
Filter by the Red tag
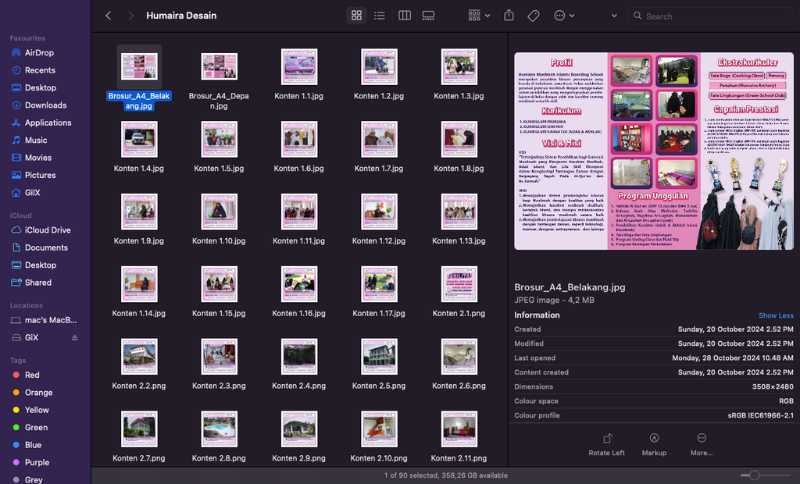point(32,375)
